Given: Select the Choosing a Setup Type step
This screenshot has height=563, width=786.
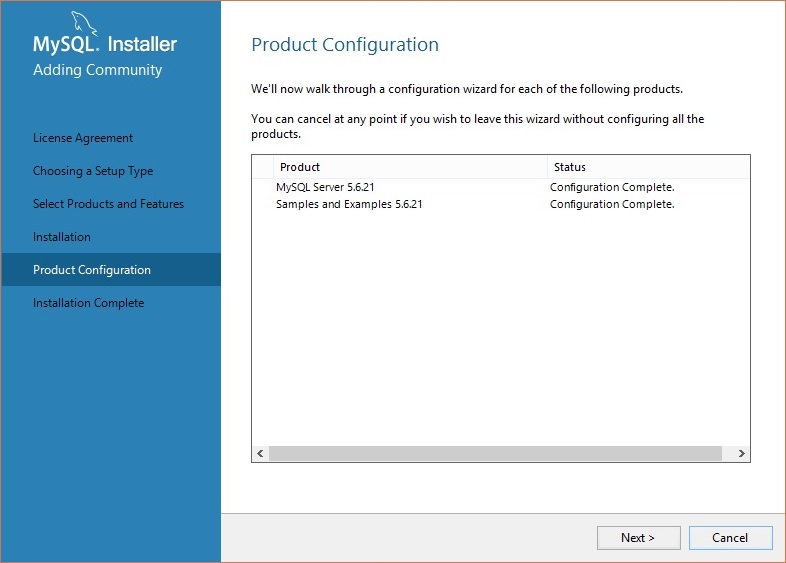Looking at the screenshot, I should pyautogui.click(x=93, y=171).
